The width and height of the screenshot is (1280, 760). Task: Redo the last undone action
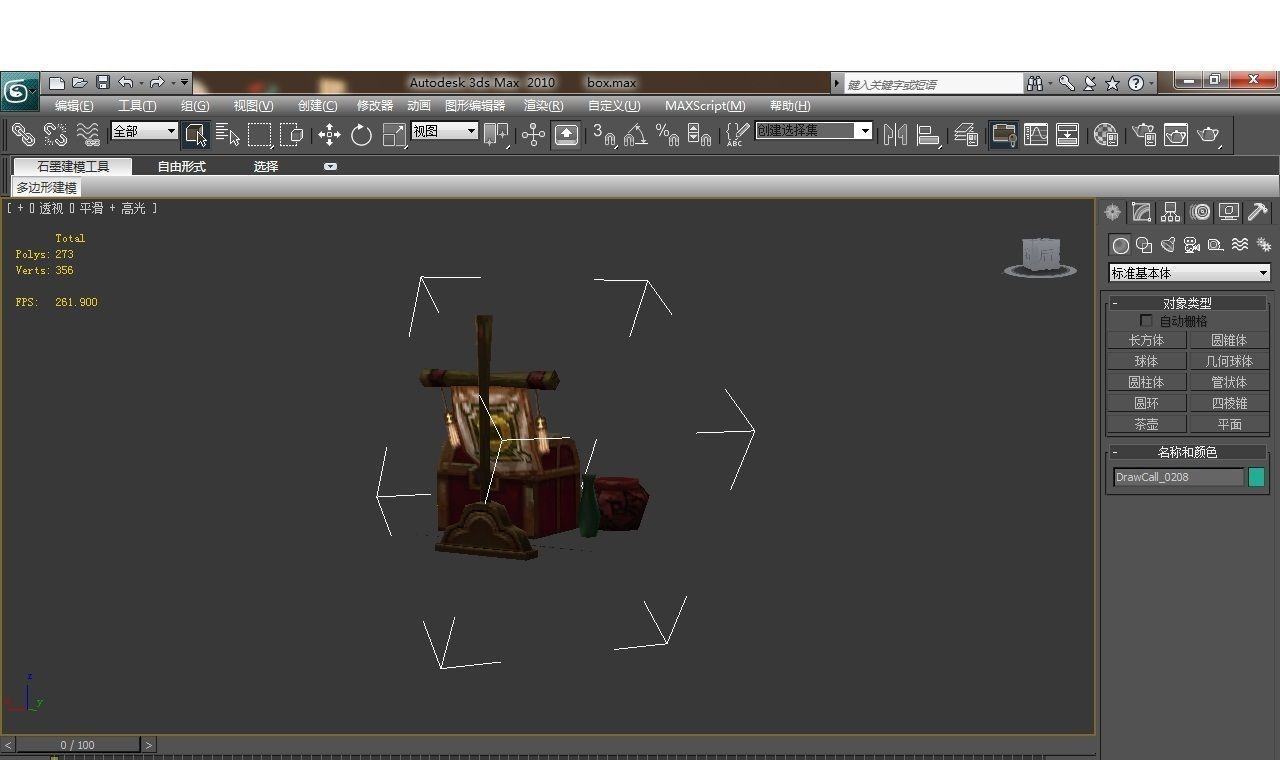coord(157,83)
